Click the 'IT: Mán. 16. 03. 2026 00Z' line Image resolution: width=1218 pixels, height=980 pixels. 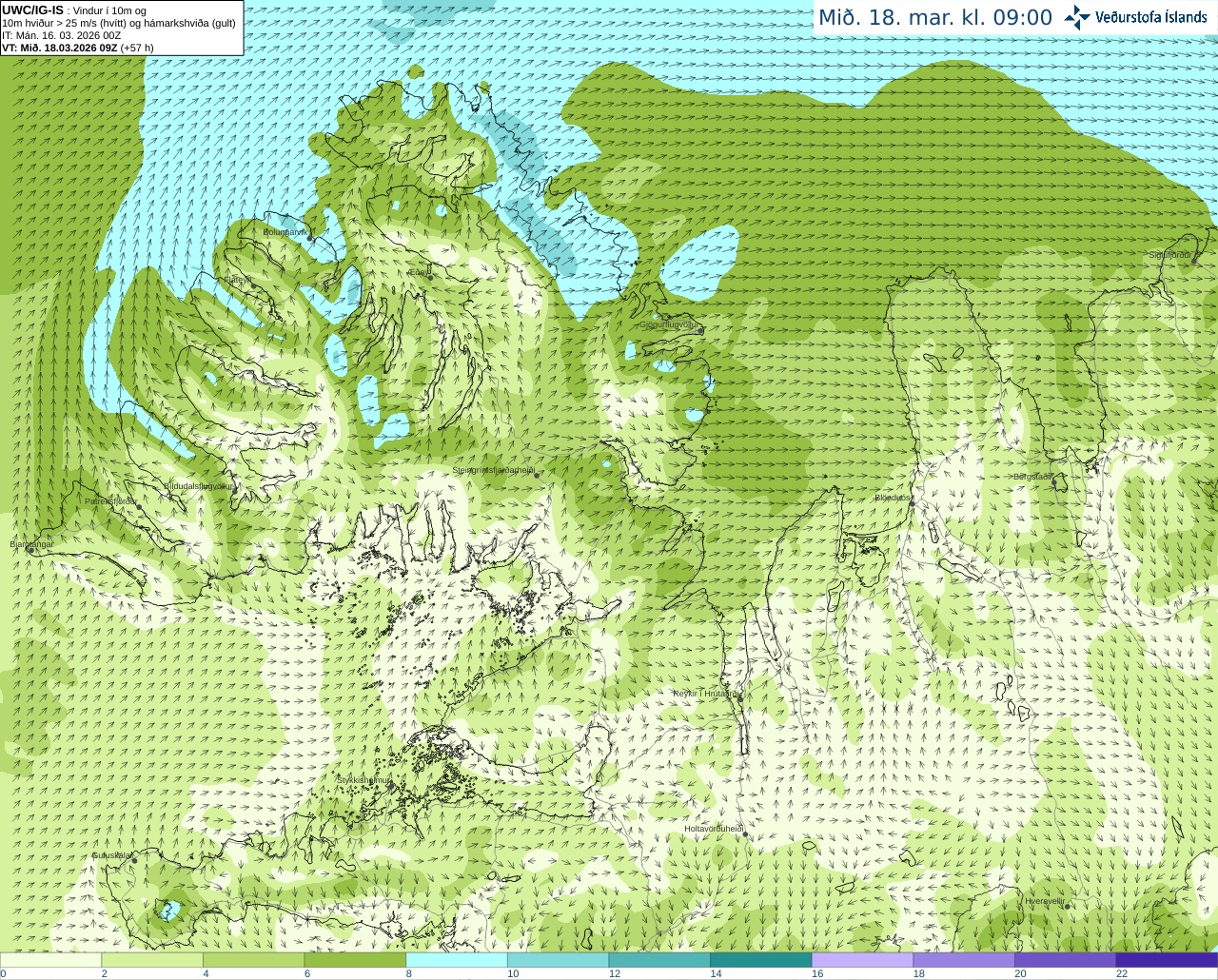61,35
